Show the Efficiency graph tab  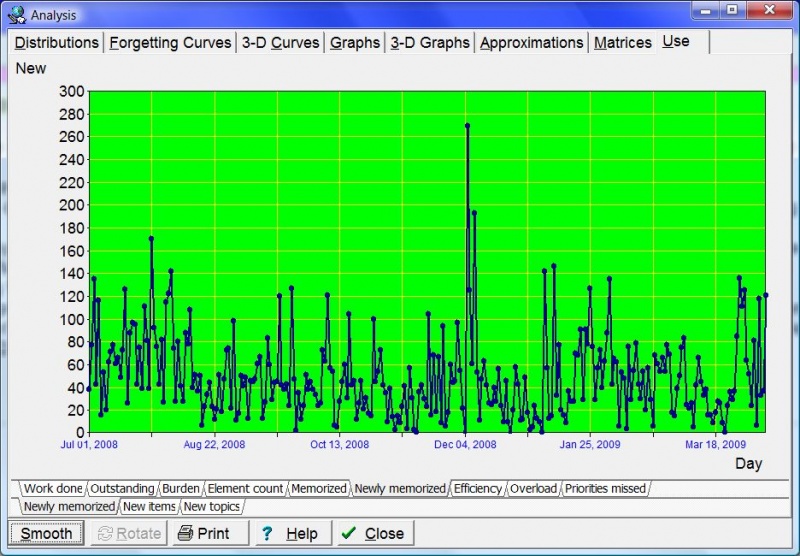pos(478,489)
